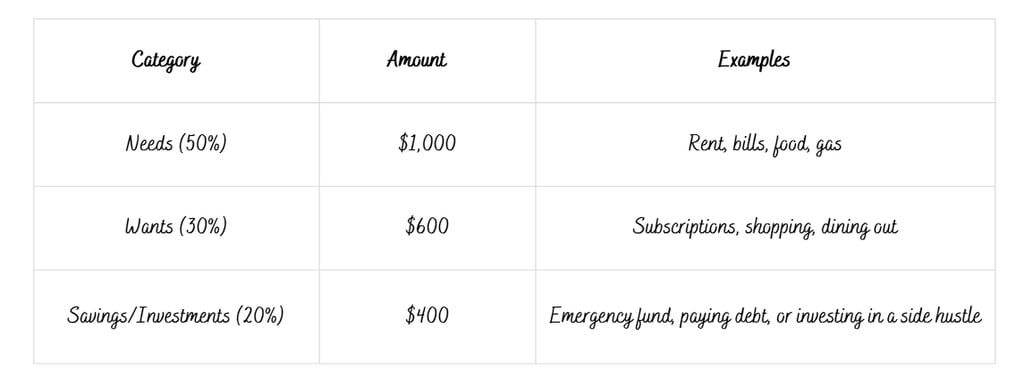
Task: Select the Wants (30%) cell
Action: pyautogui.click(x=176, y=228)
